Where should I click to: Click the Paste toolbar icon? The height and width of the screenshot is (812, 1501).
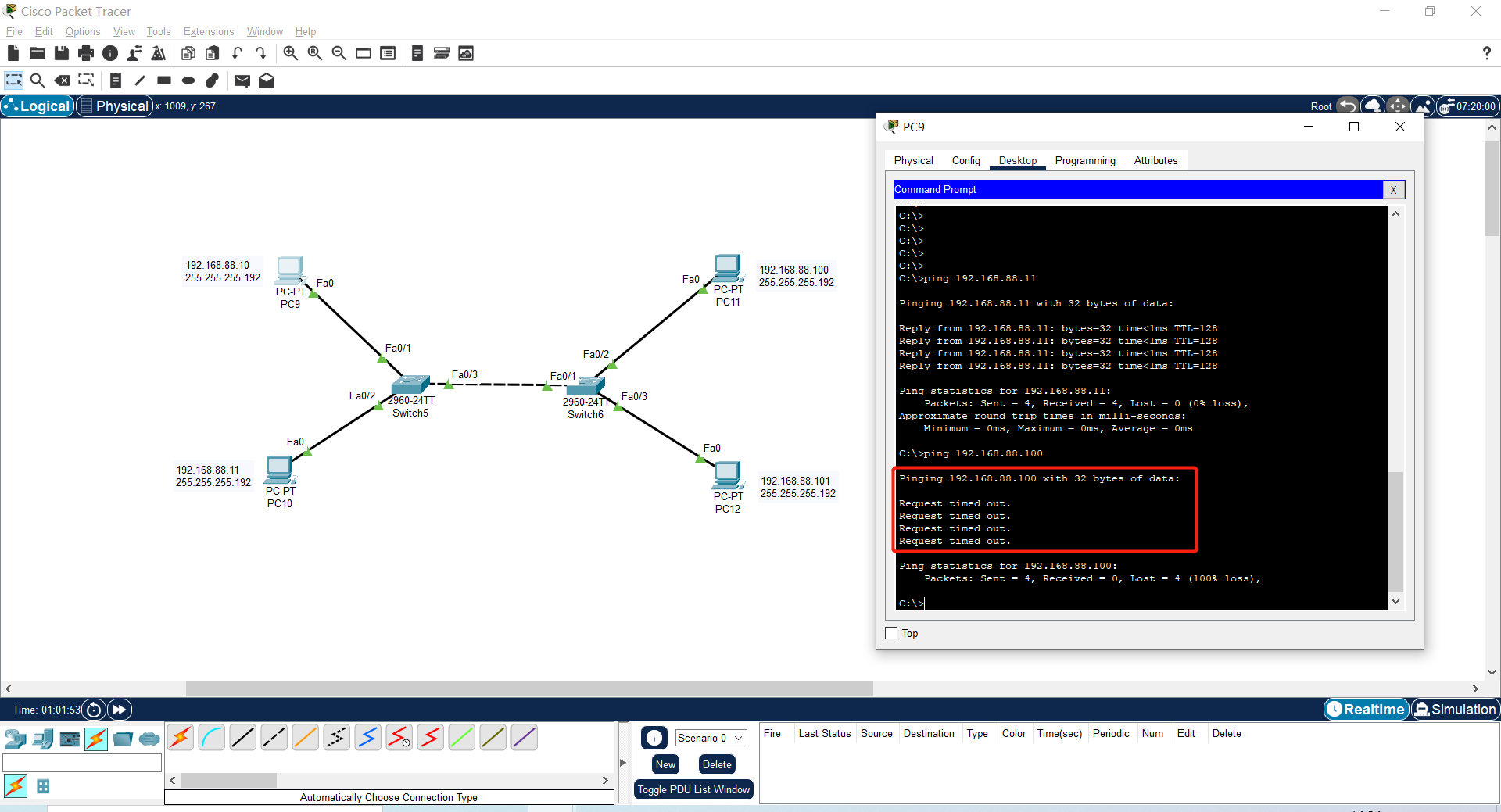(212, 53)
